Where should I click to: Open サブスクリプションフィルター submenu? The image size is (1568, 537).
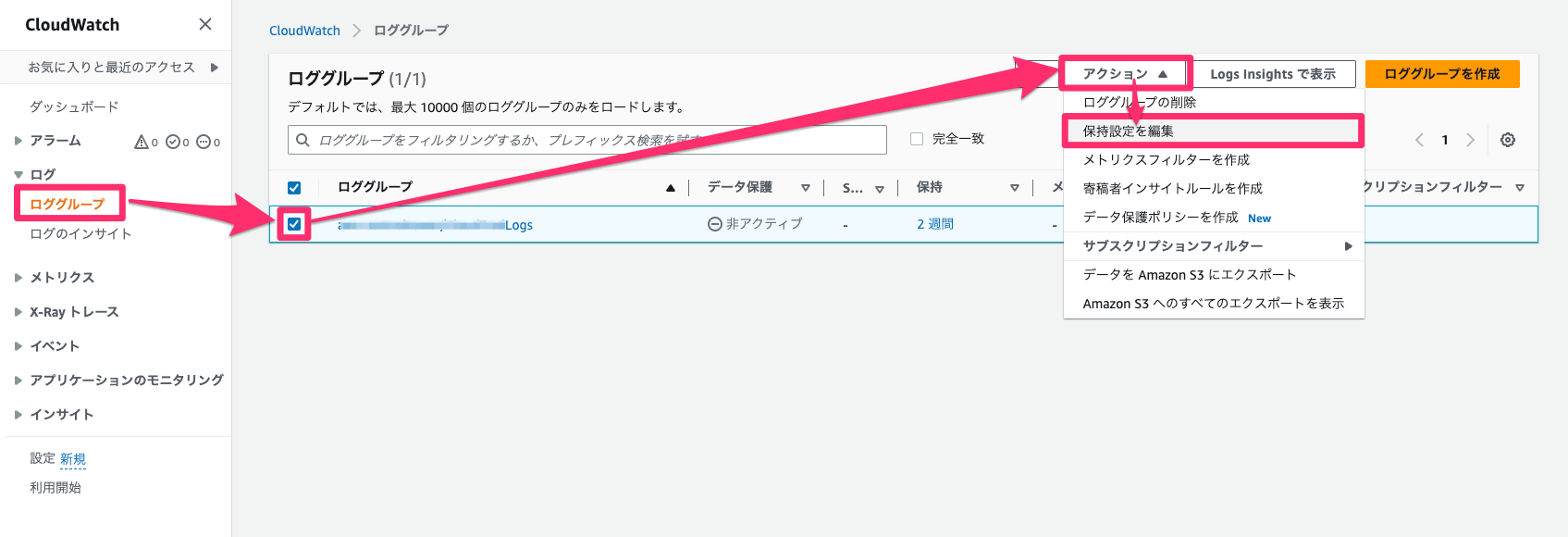coord(1214,245)
